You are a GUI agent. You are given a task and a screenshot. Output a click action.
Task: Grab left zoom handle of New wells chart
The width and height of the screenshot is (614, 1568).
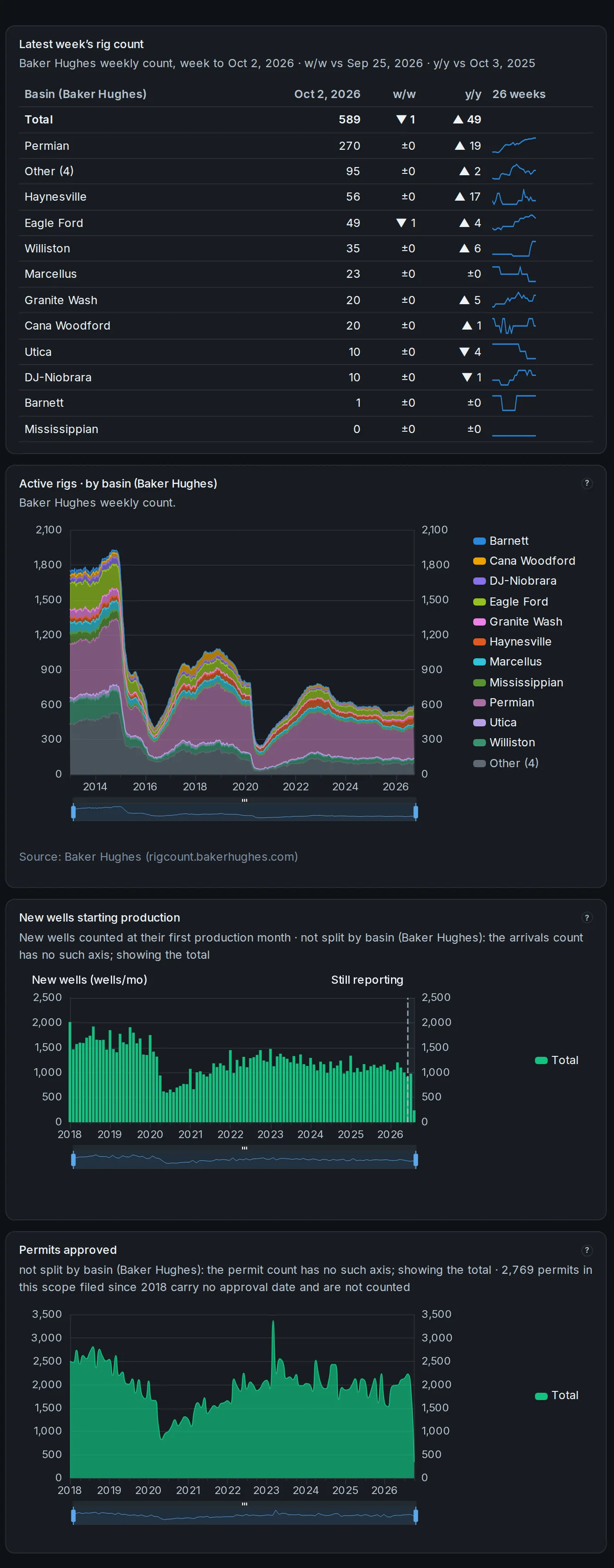coord(73,1160)
